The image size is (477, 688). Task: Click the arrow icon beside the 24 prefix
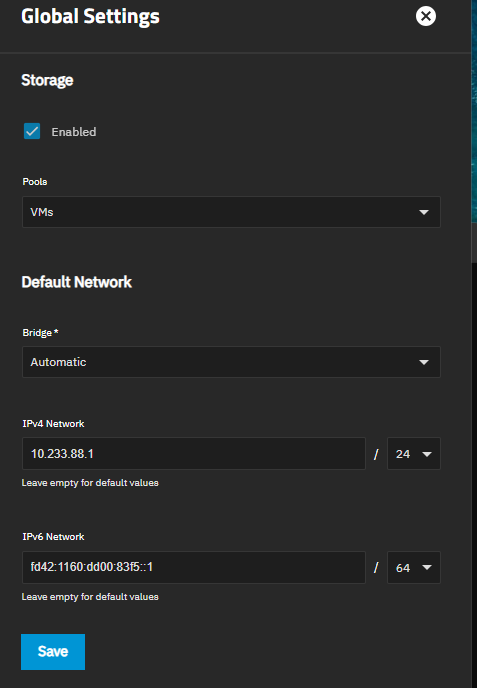pos(427,454)
